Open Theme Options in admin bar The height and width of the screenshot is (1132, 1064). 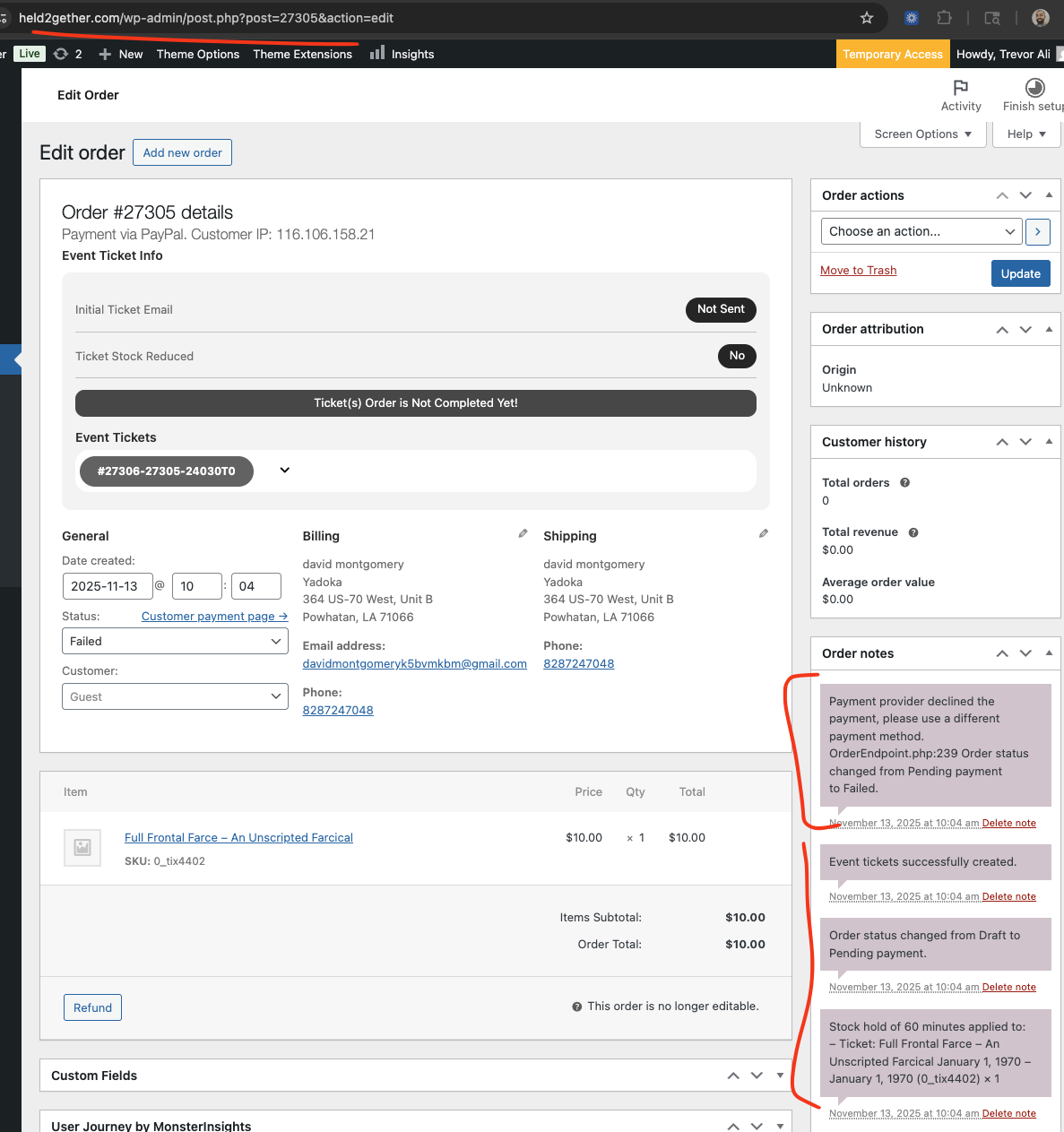pyautogui.click(x=197, y=55)
